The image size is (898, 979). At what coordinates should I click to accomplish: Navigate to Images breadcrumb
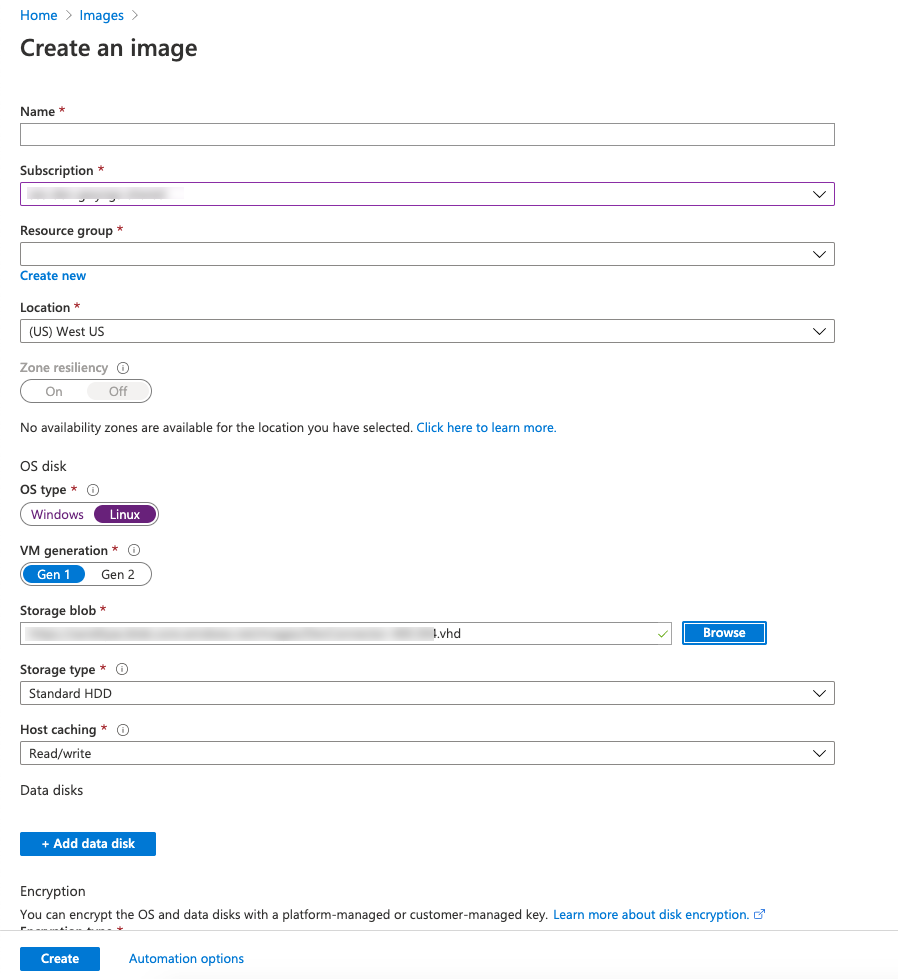(x=101, y=15)
